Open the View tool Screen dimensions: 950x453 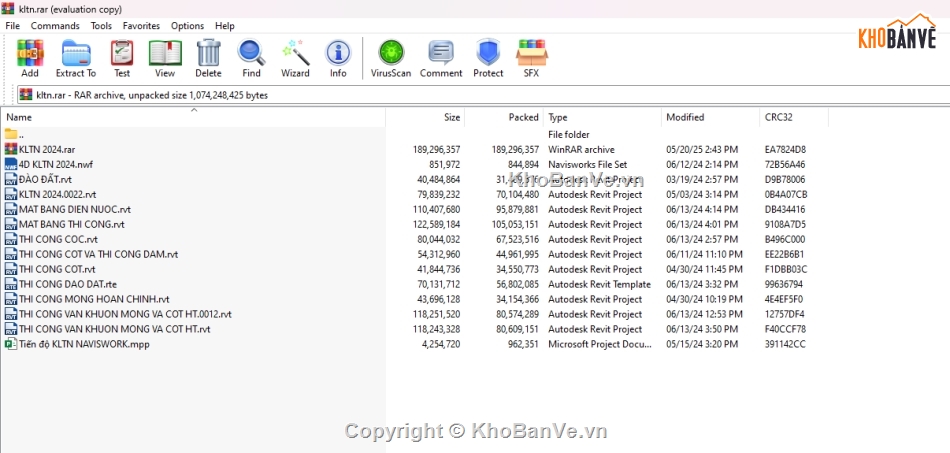[x=165, y=53]
